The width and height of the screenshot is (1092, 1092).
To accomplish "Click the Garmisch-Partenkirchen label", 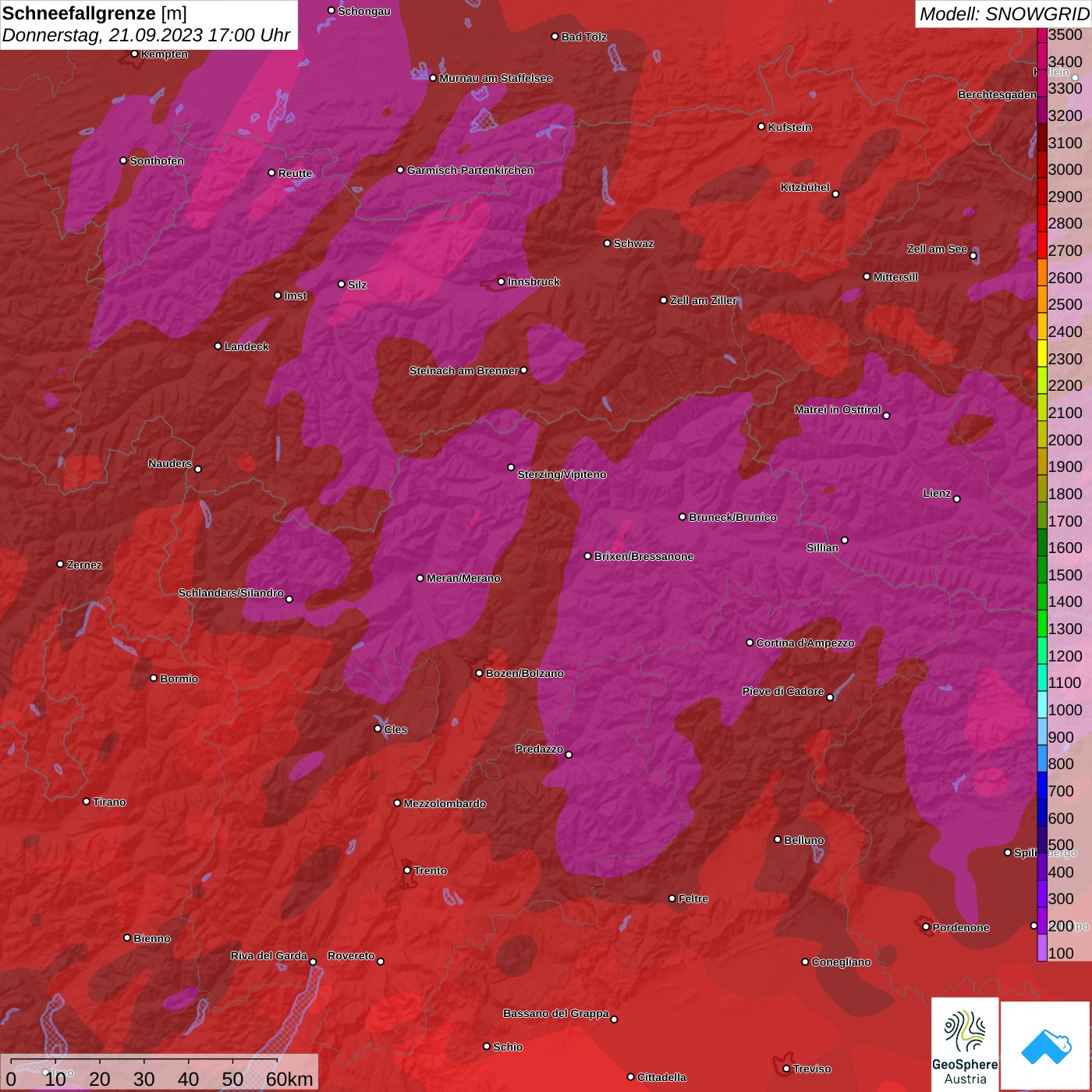I will click(470, 170).
